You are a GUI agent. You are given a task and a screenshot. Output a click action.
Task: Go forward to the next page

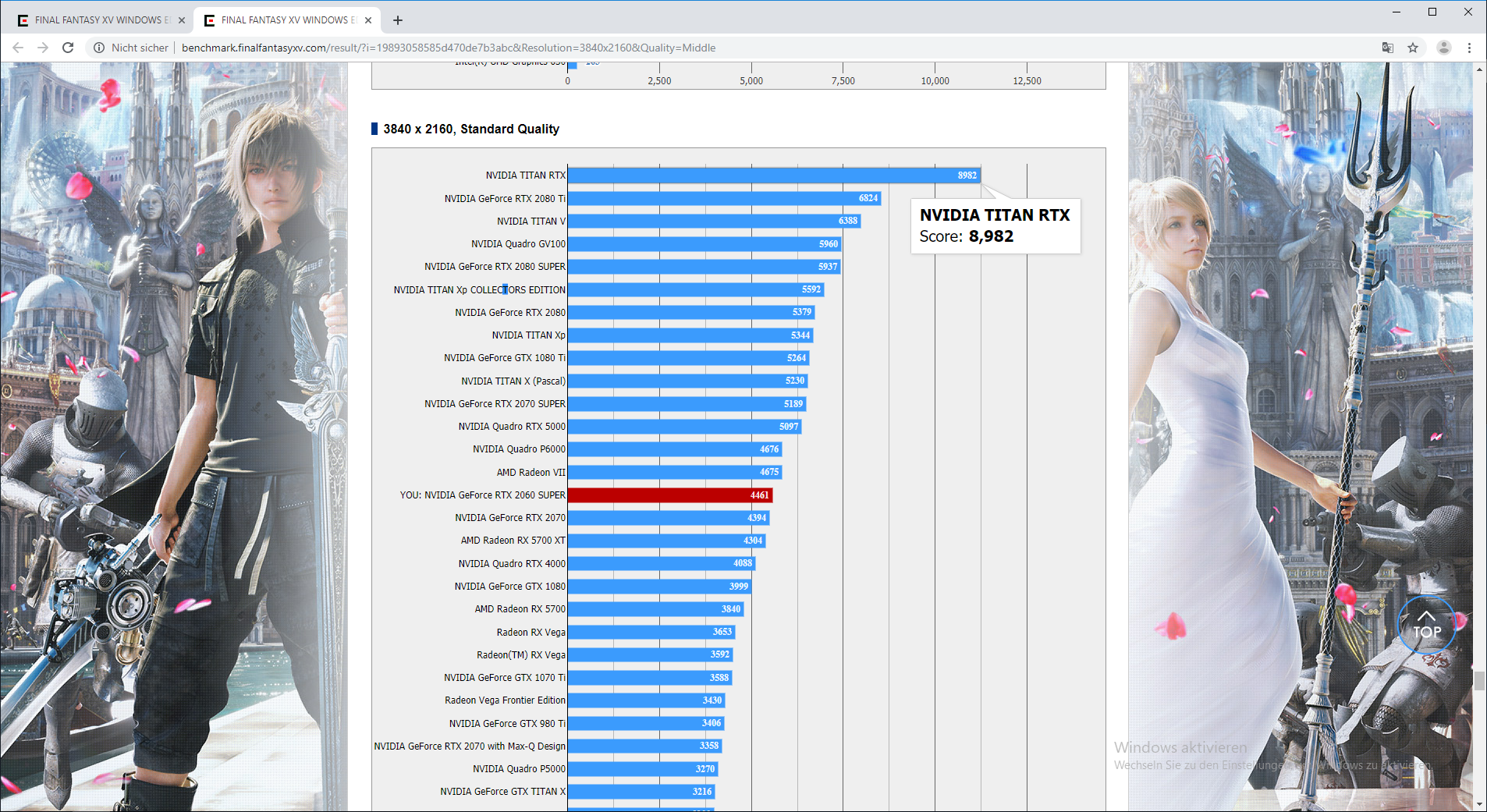[43, 48]
